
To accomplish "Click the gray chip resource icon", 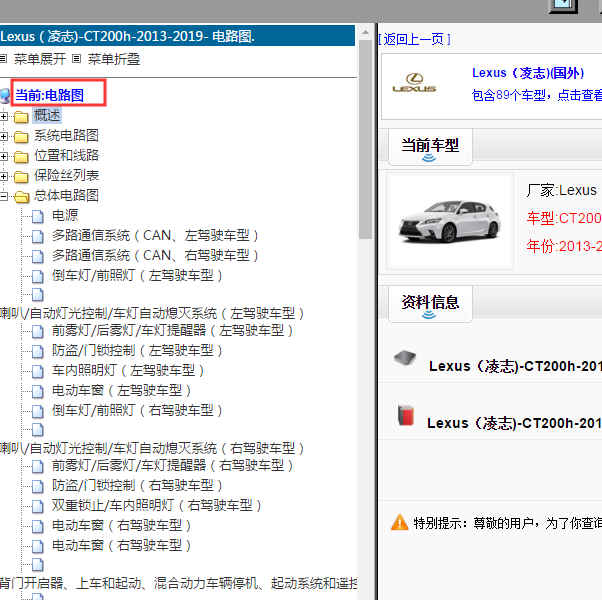I will (405, 358).
